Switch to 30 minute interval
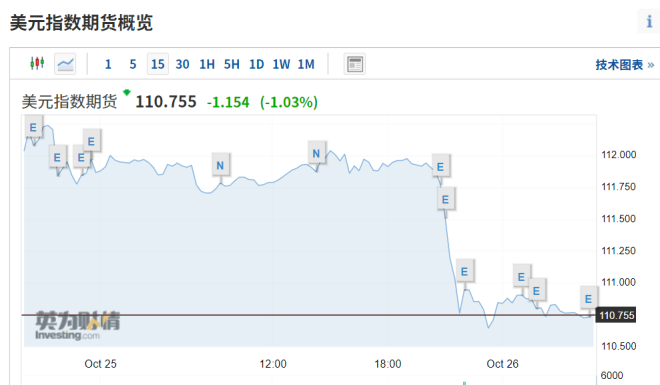The image size is (660, 385). pyautogui.click(x=182, y=64)
